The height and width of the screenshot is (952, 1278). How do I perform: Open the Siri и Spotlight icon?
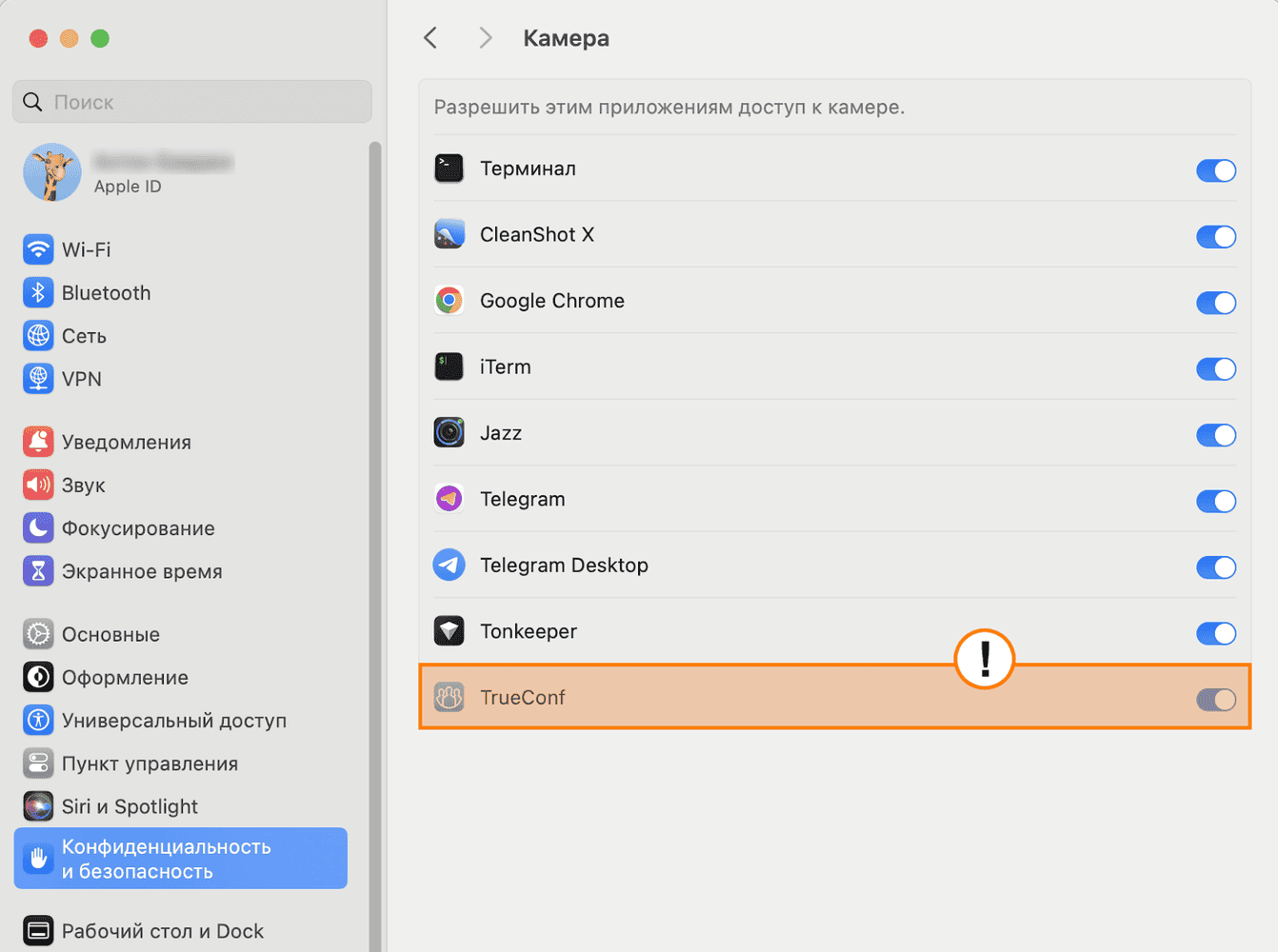click(x=38, y=806)
